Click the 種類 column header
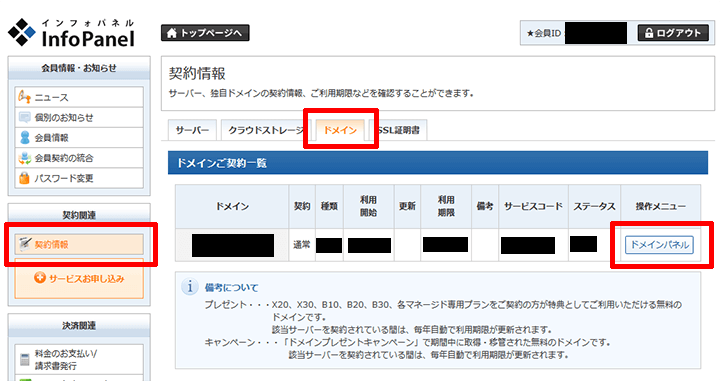The image size is (720, 381). (x=329, y=207)
